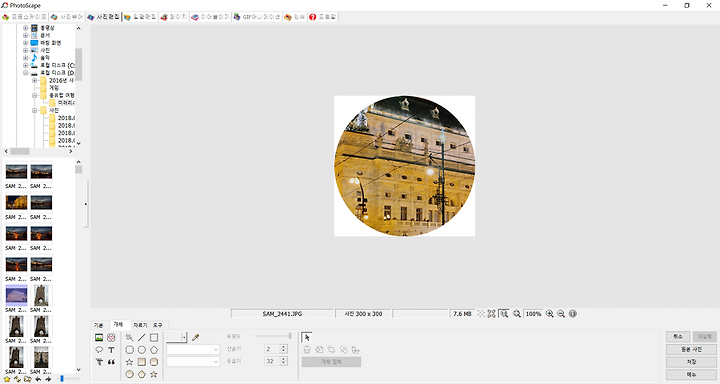Click the back arrow below thumbnails
The image size is (720, 384).
38,379
